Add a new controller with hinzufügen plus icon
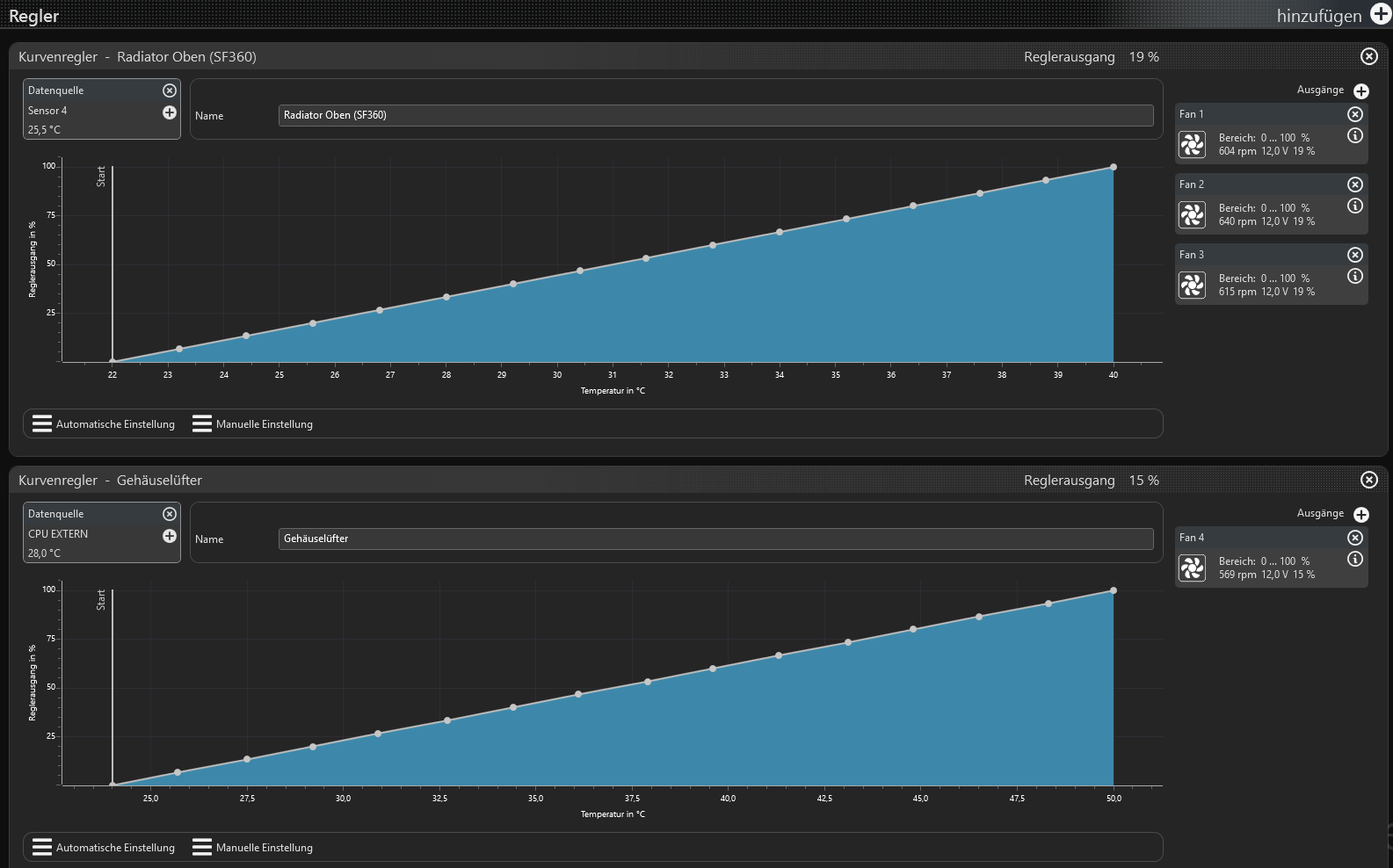Screen dimensions: 1393x868 click(1382, 14)
